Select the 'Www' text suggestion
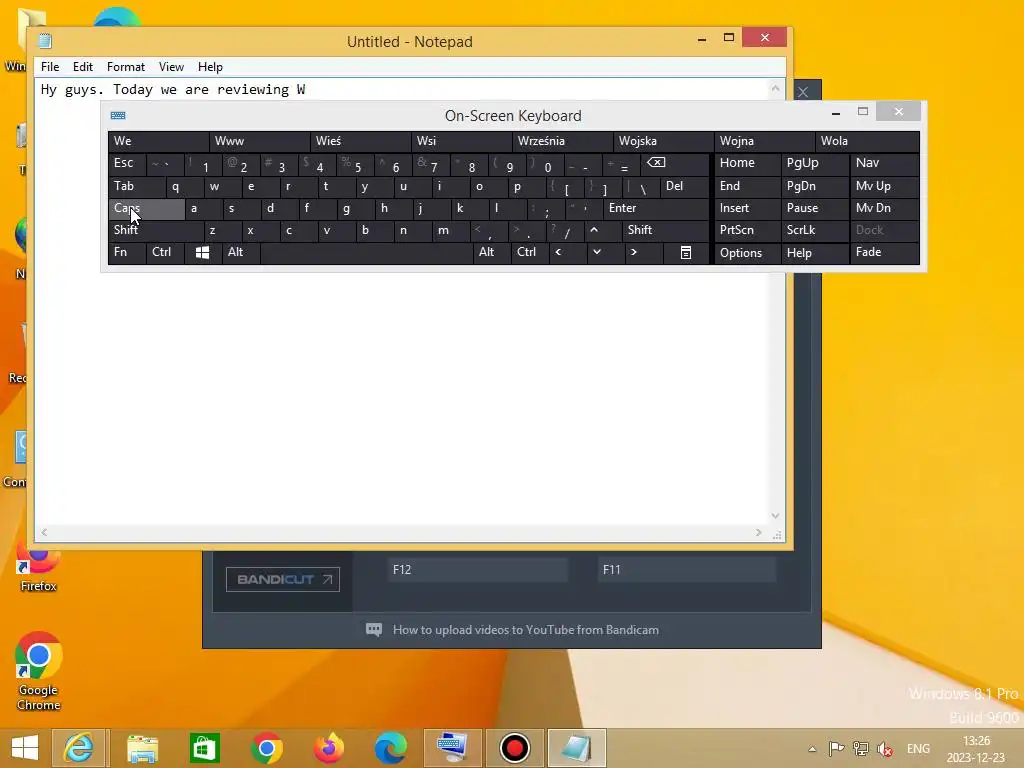 pos(259,141)
